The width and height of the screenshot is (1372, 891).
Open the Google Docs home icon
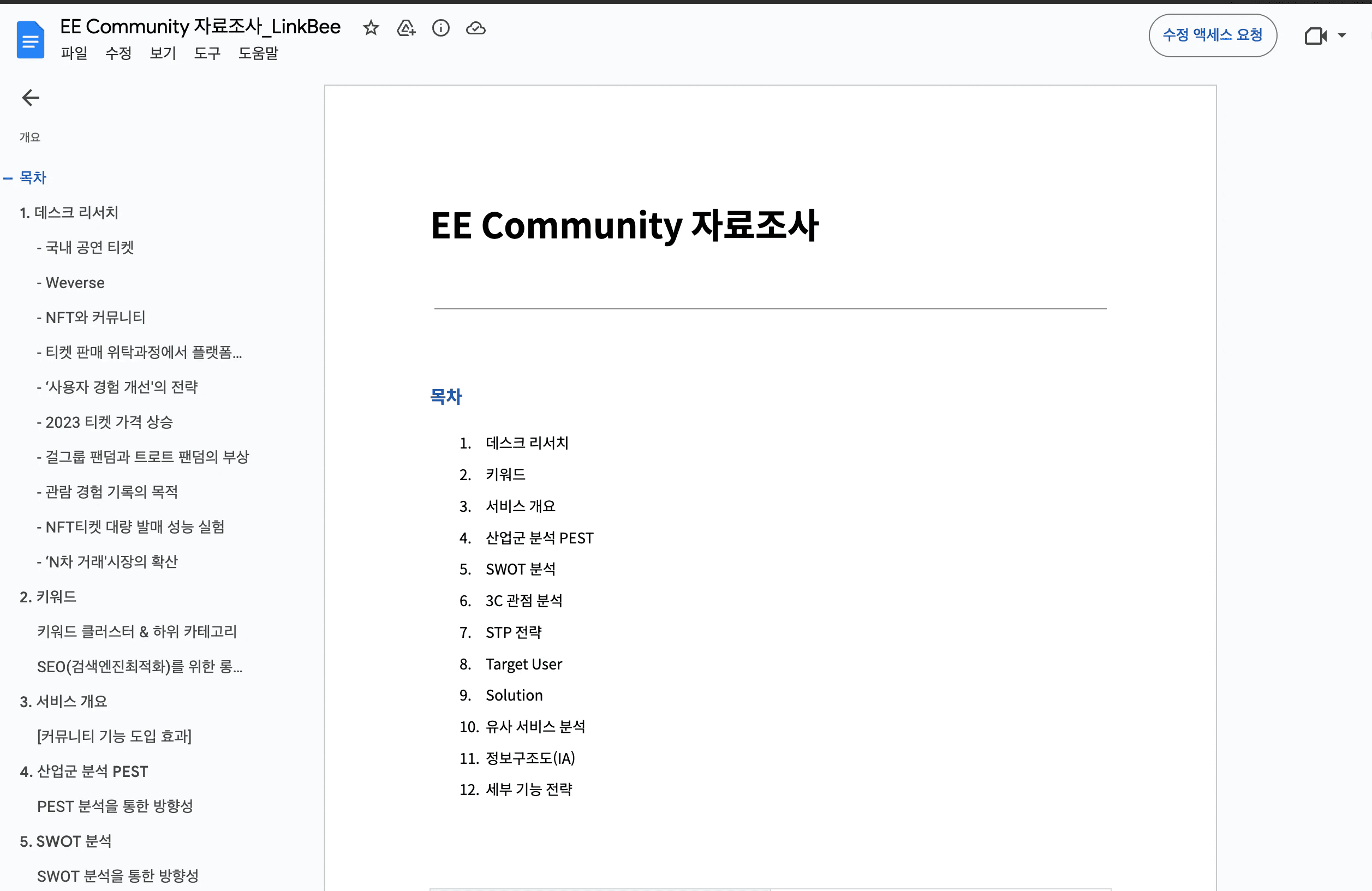point(31,40)
